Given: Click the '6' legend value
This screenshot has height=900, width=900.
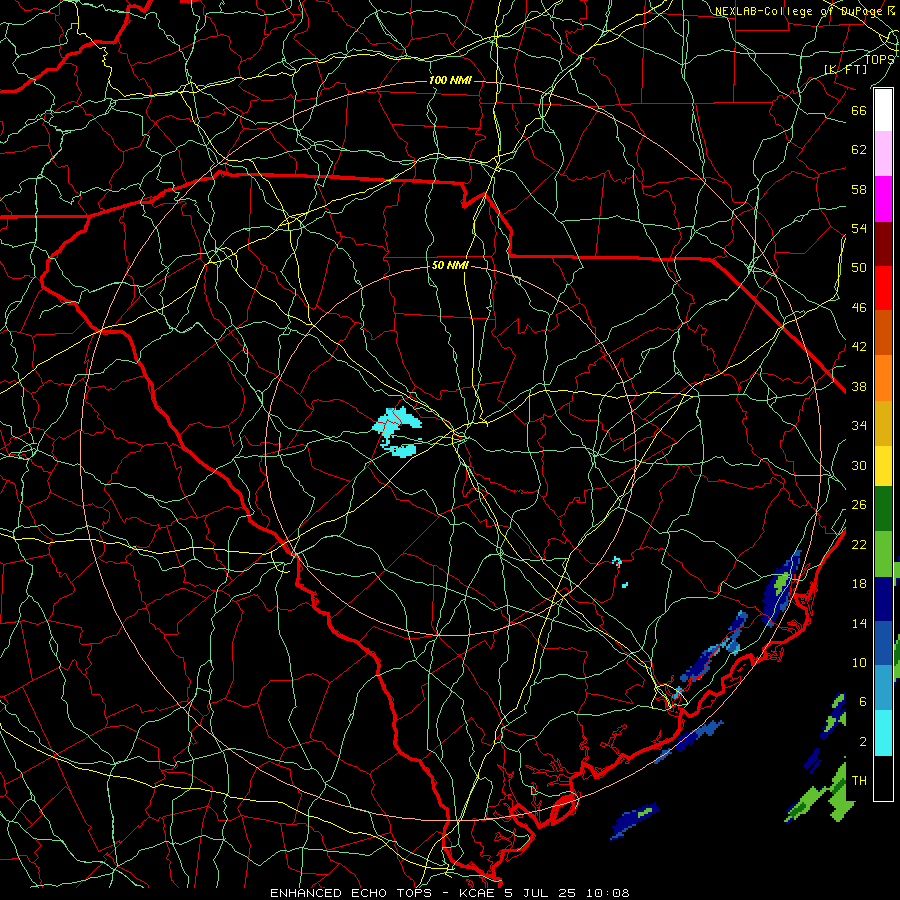Looking at the screenshot, I should point(863,702).
